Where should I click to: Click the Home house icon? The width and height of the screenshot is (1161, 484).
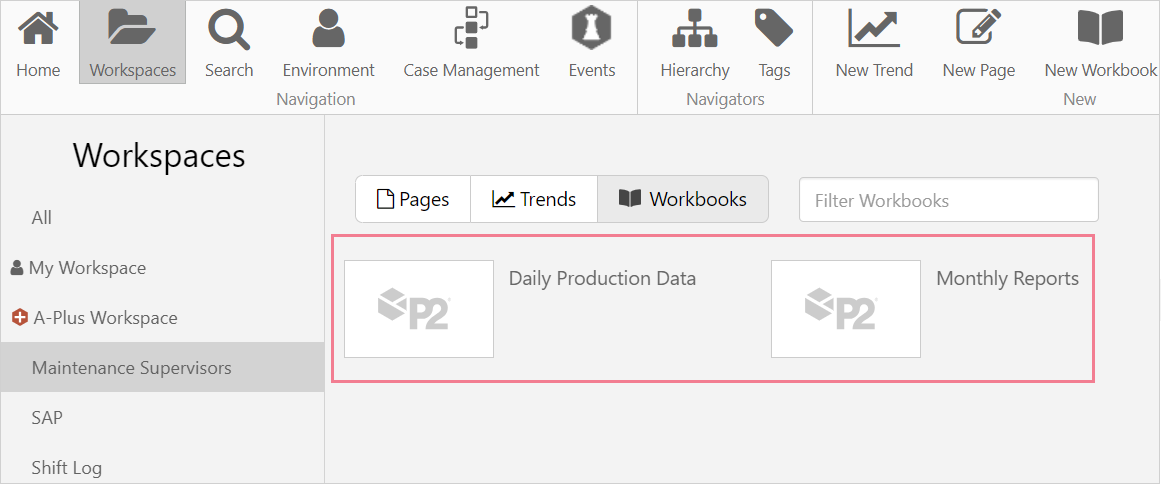(x=38, y=28)
